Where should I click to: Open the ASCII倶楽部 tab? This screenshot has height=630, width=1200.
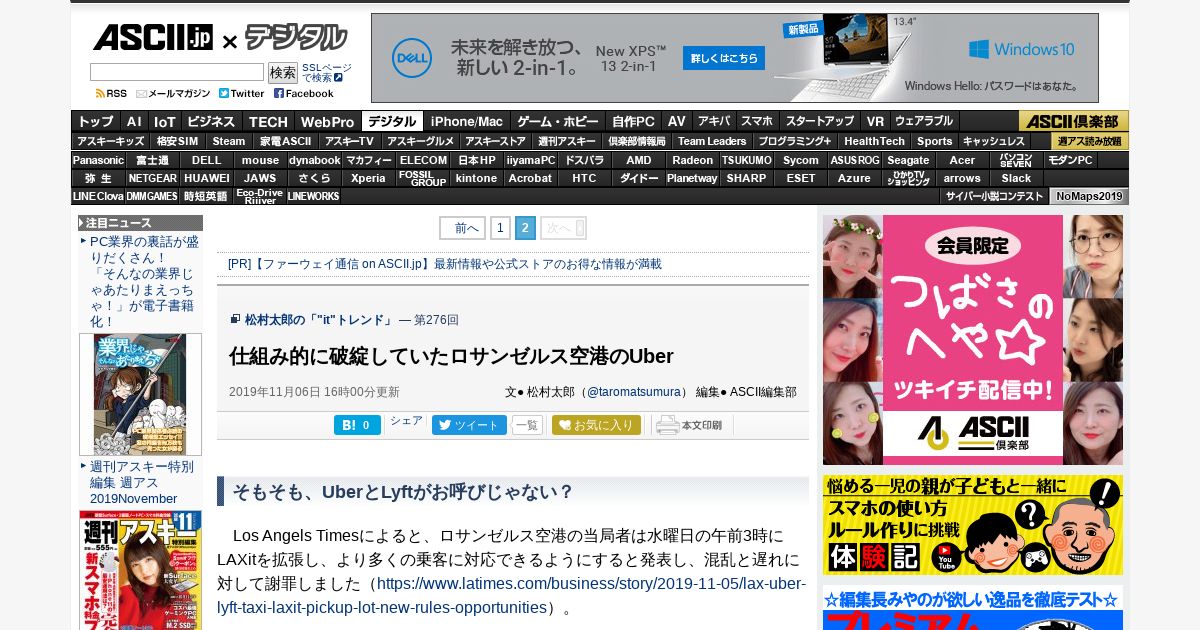click(x=1074, y=121)
